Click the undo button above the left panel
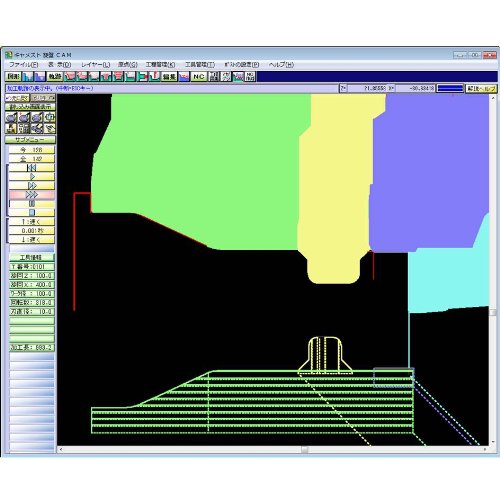 point(17,98)
